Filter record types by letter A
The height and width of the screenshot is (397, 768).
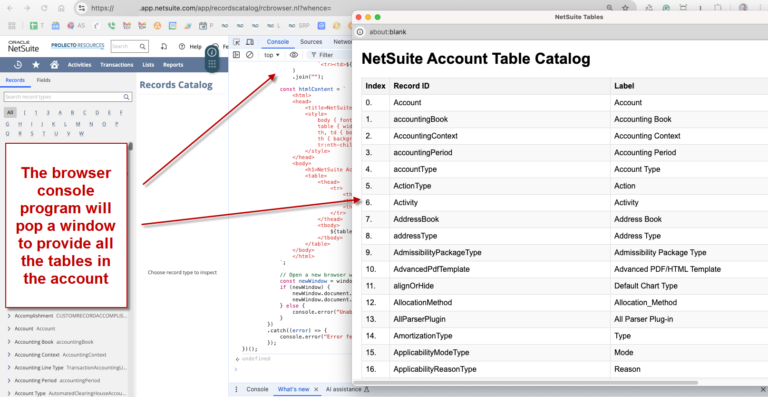tap(60, 113)
